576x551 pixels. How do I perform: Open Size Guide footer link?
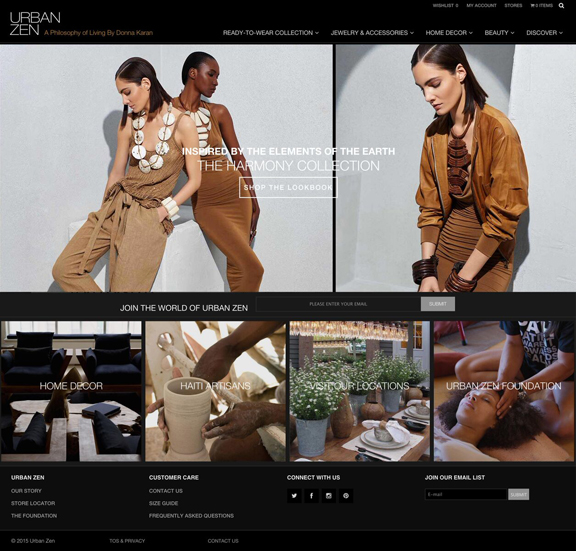click(x=163, y=503)
